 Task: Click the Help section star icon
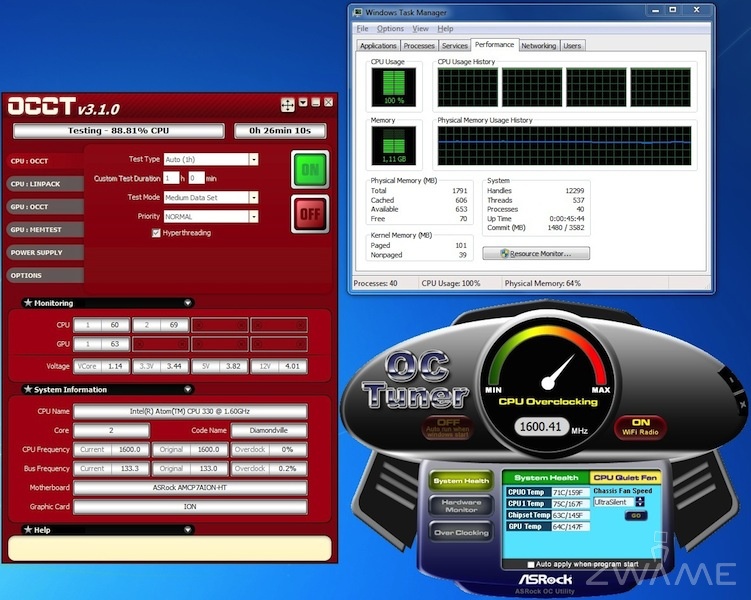click(x=28, y=530)
